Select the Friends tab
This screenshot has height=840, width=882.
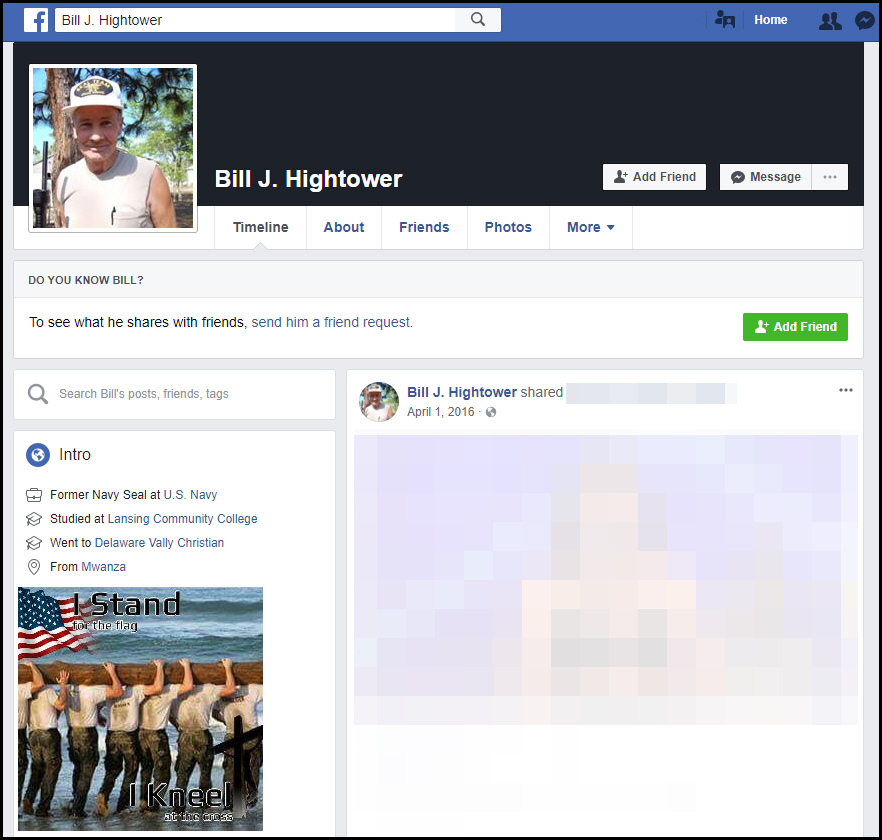click(424, 227)
